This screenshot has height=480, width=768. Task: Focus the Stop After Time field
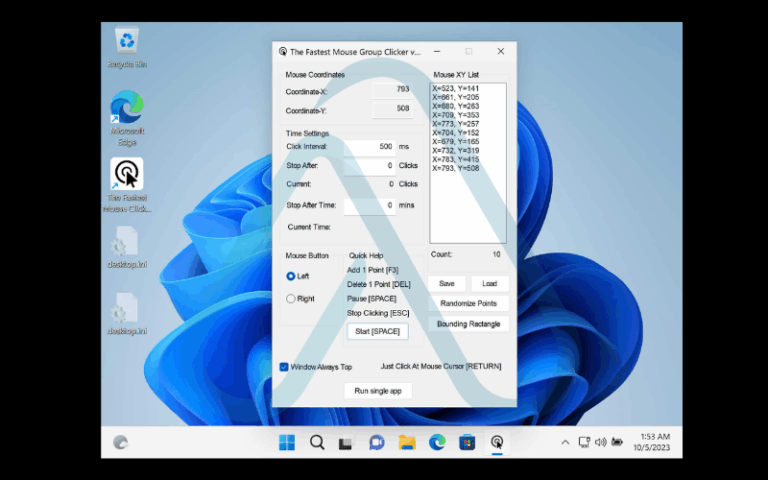370,206
